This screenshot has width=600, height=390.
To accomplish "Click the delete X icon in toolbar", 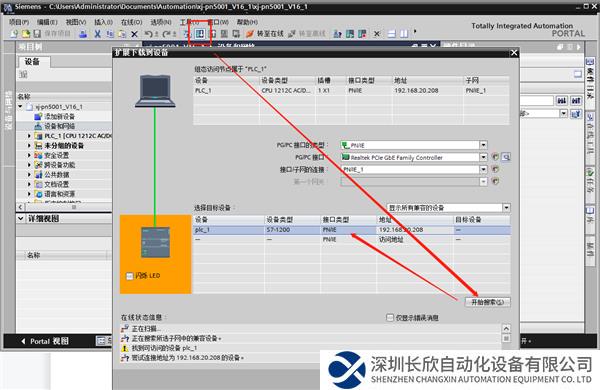I will coord(134,34).
